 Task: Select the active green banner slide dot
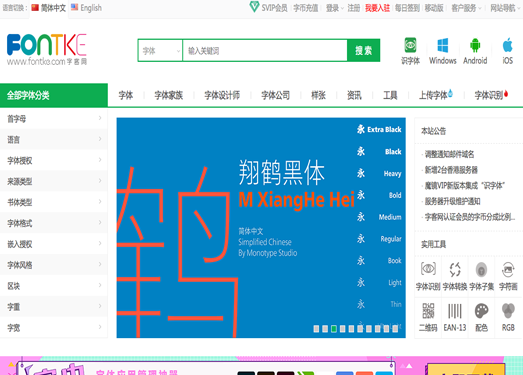(334, 329)
